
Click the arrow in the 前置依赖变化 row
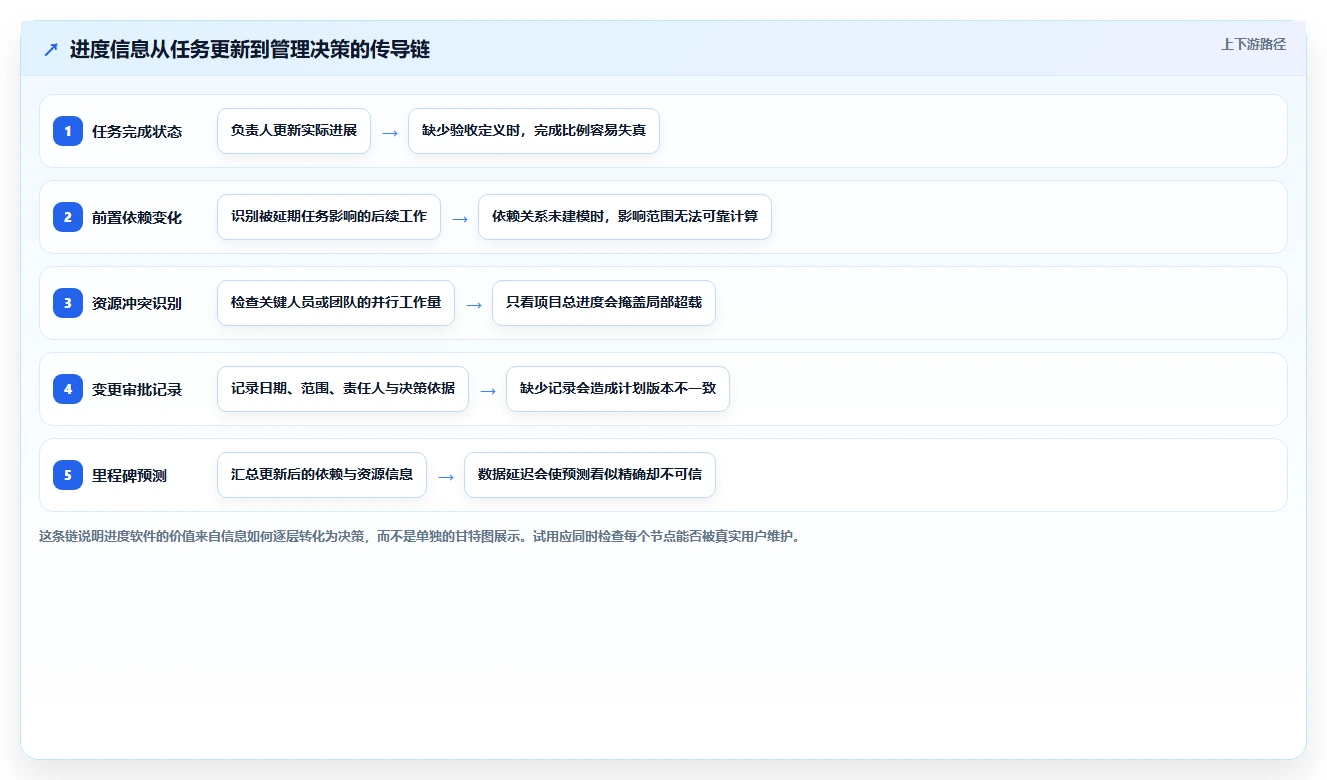click(x=460, y=218)
